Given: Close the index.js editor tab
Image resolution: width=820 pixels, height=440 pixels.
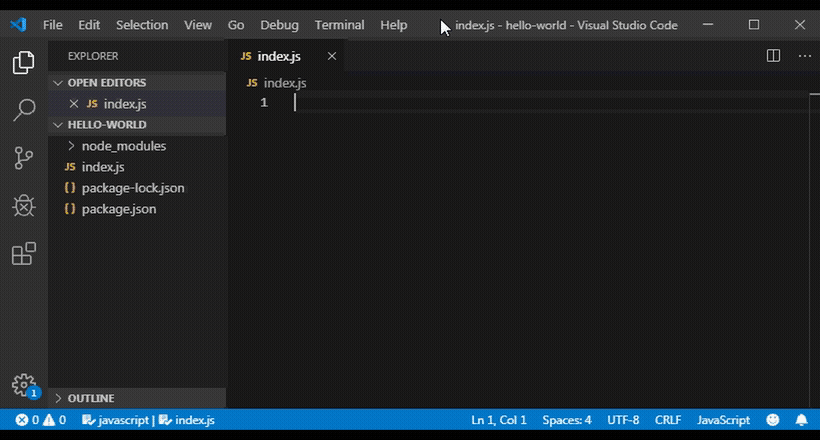Looking at the screenshot, I should (332, 56).
